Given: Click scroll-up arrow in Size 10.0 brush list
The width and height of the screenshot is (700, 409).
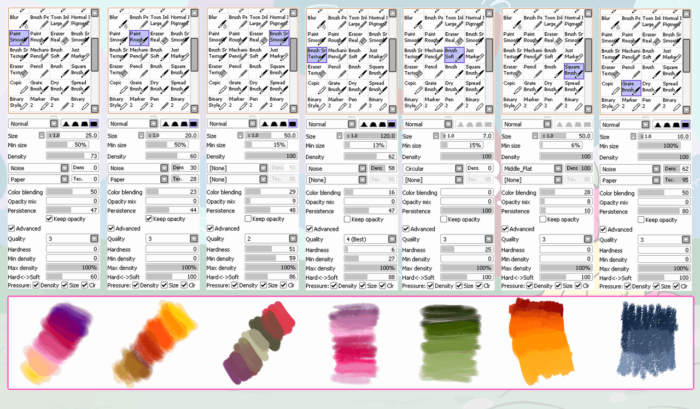Looking at the screenshot, I should point(687,14).
